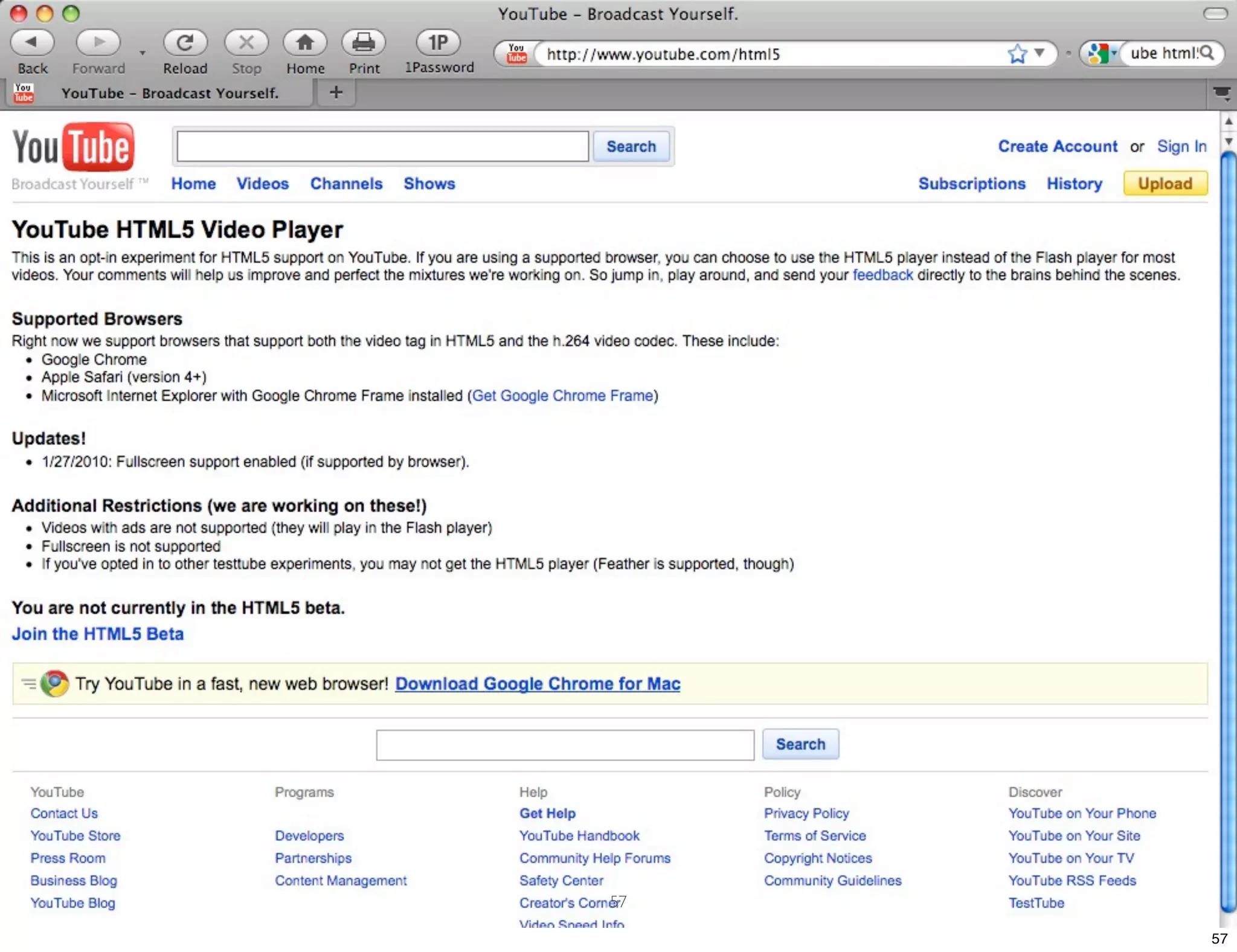
Task: Focus the top YouTube search field
Action: [x=382, y=147]
